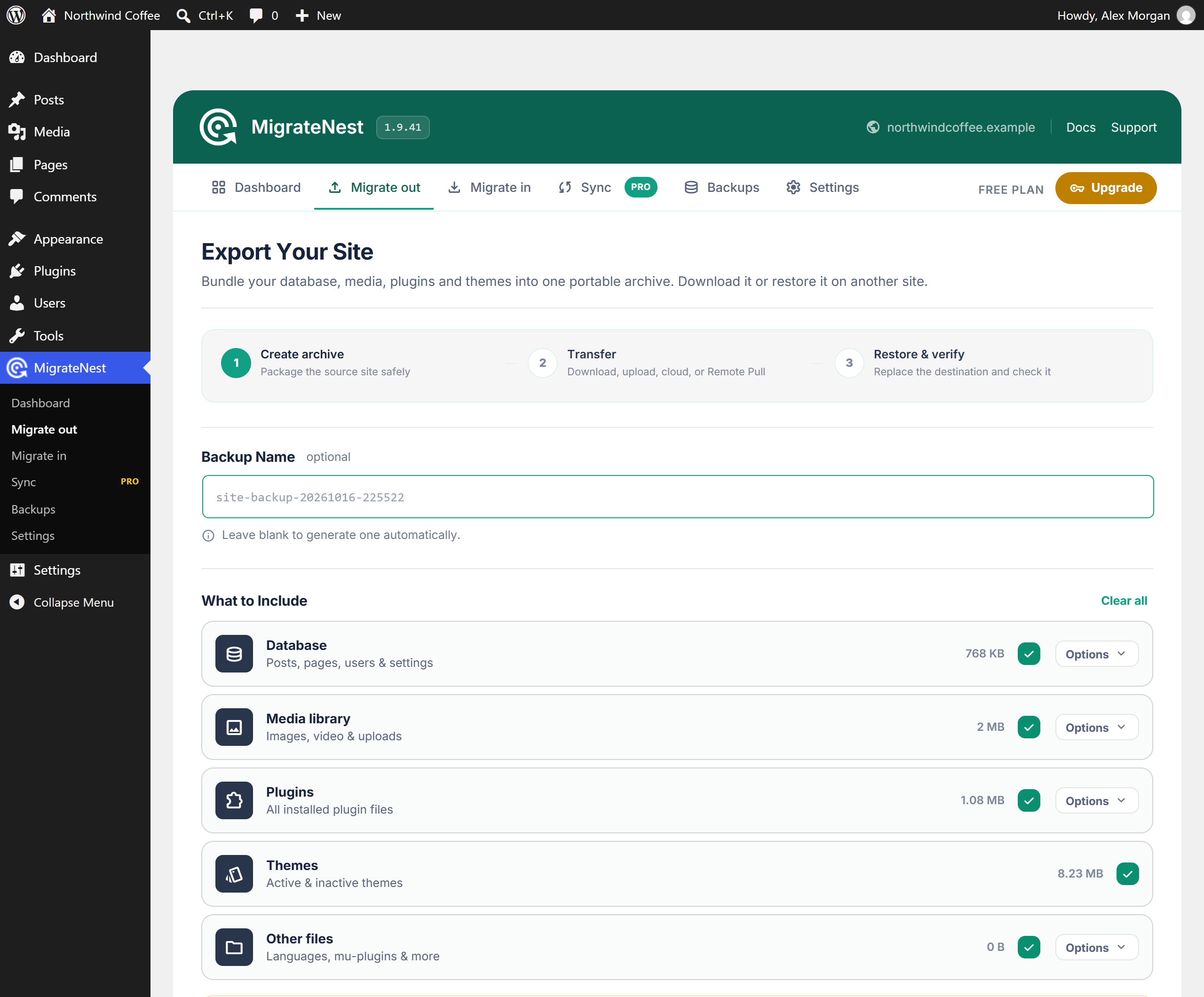The height and width of the screenshot is (997, 1204).
Task: Expand Options for Database
Action: click(1096, 654)
